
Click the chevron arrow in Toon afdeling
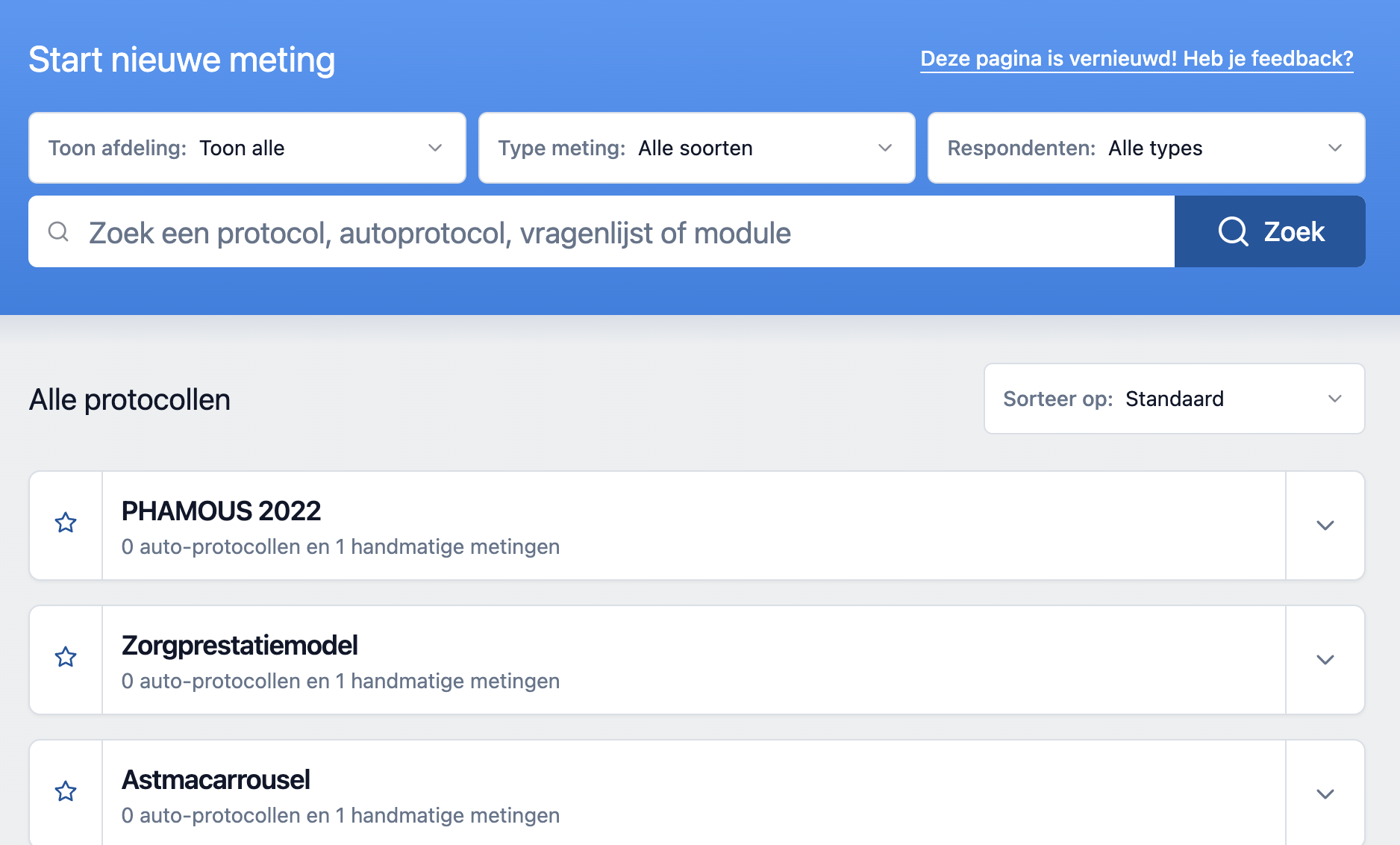(x=435, y=148)
